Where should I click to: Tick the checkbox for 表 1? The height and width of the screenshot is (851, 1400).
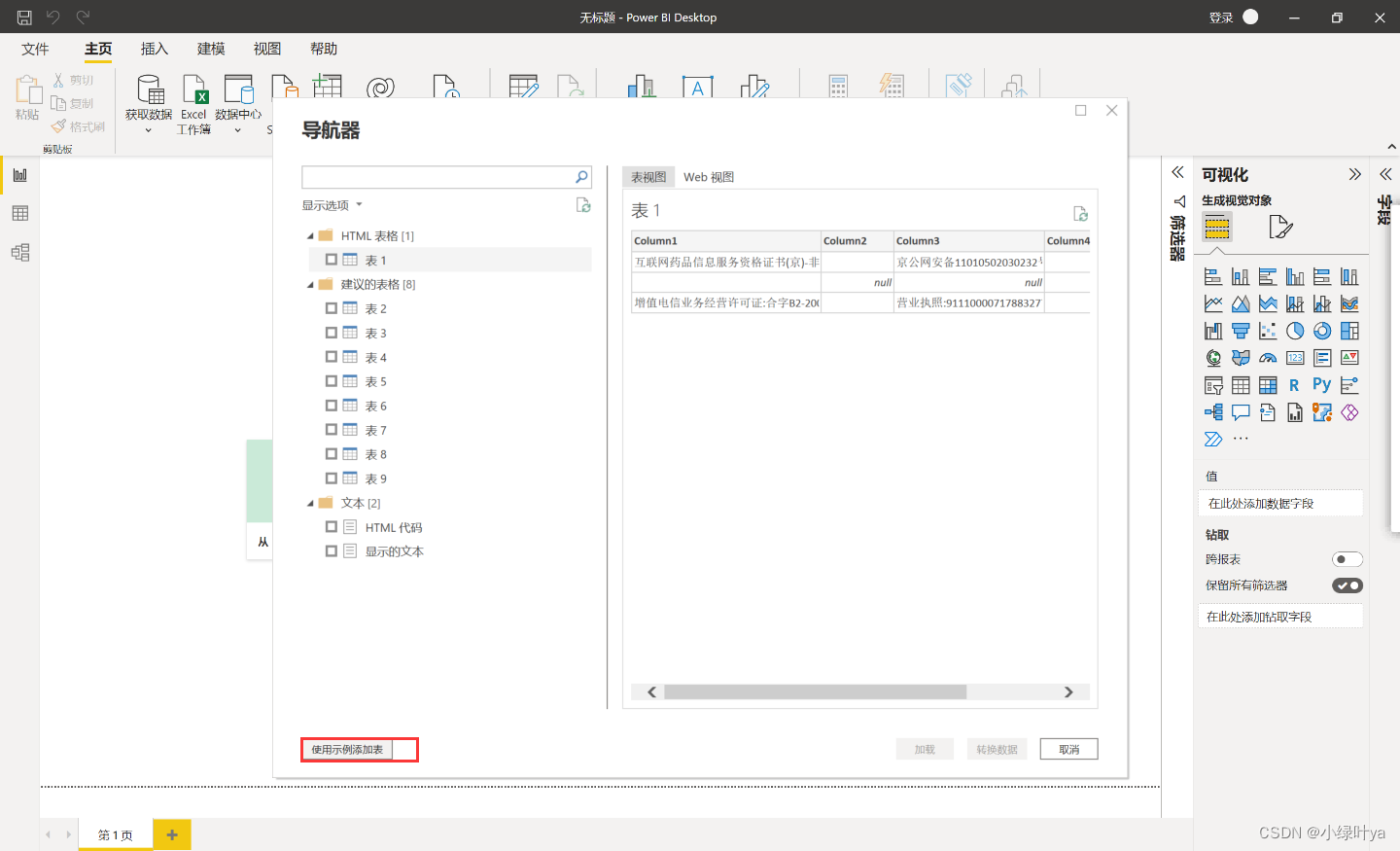tap(332, 260)
